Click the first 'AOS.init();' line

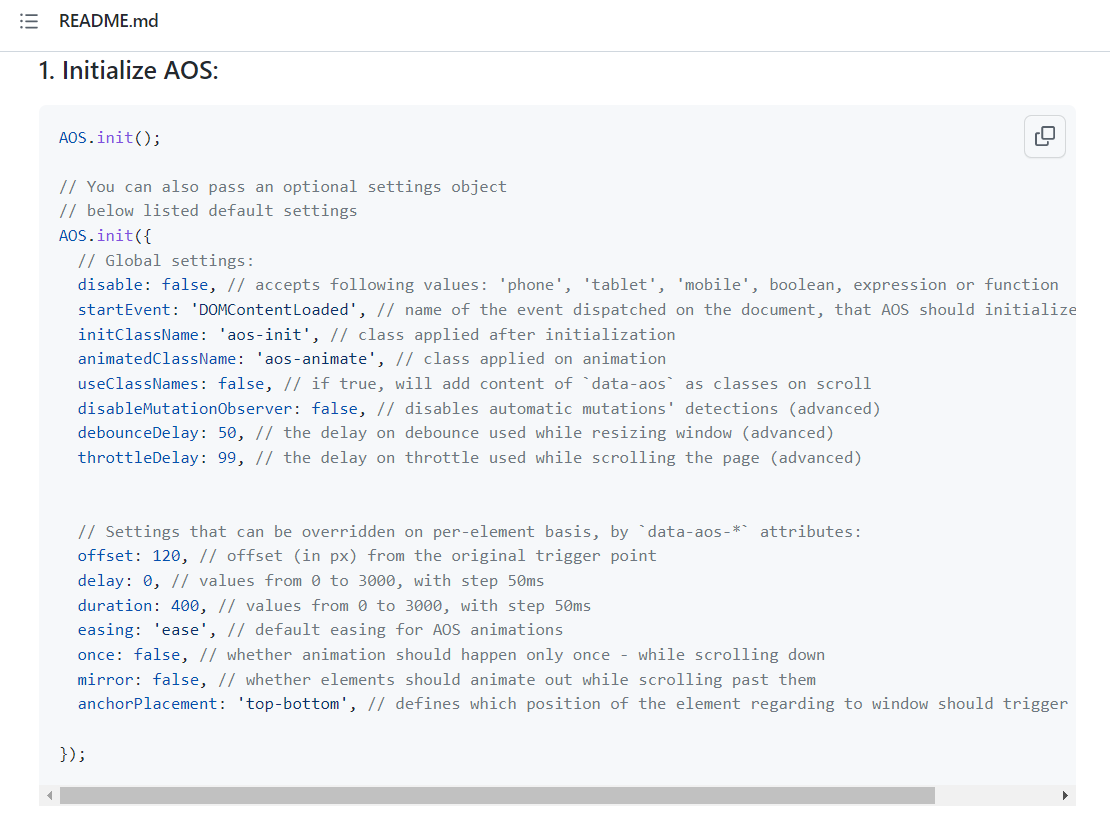[110, 137]
